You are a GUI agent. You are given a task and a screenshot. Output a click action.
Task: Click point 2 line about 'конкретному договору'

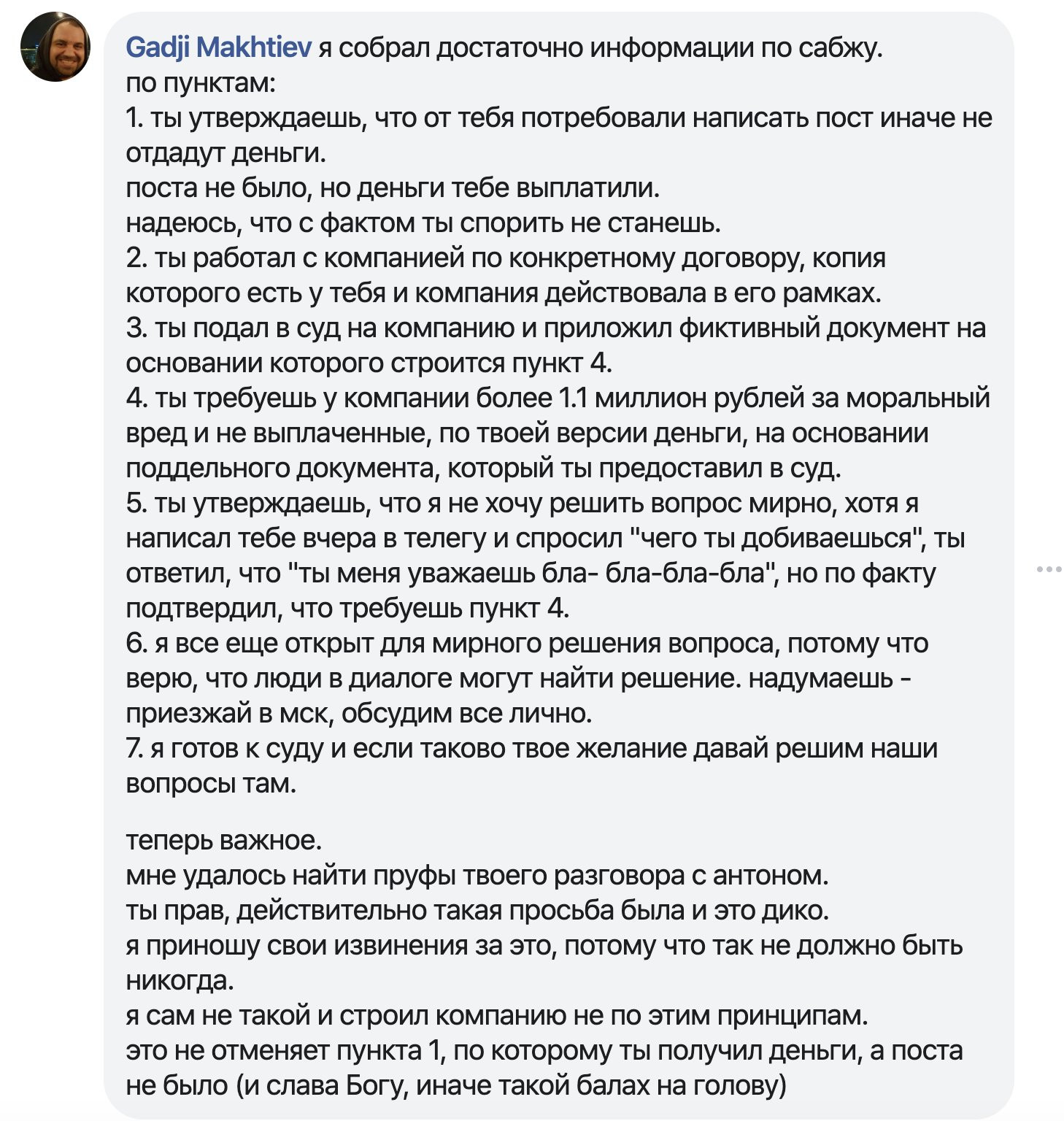(x=506, y=258)
